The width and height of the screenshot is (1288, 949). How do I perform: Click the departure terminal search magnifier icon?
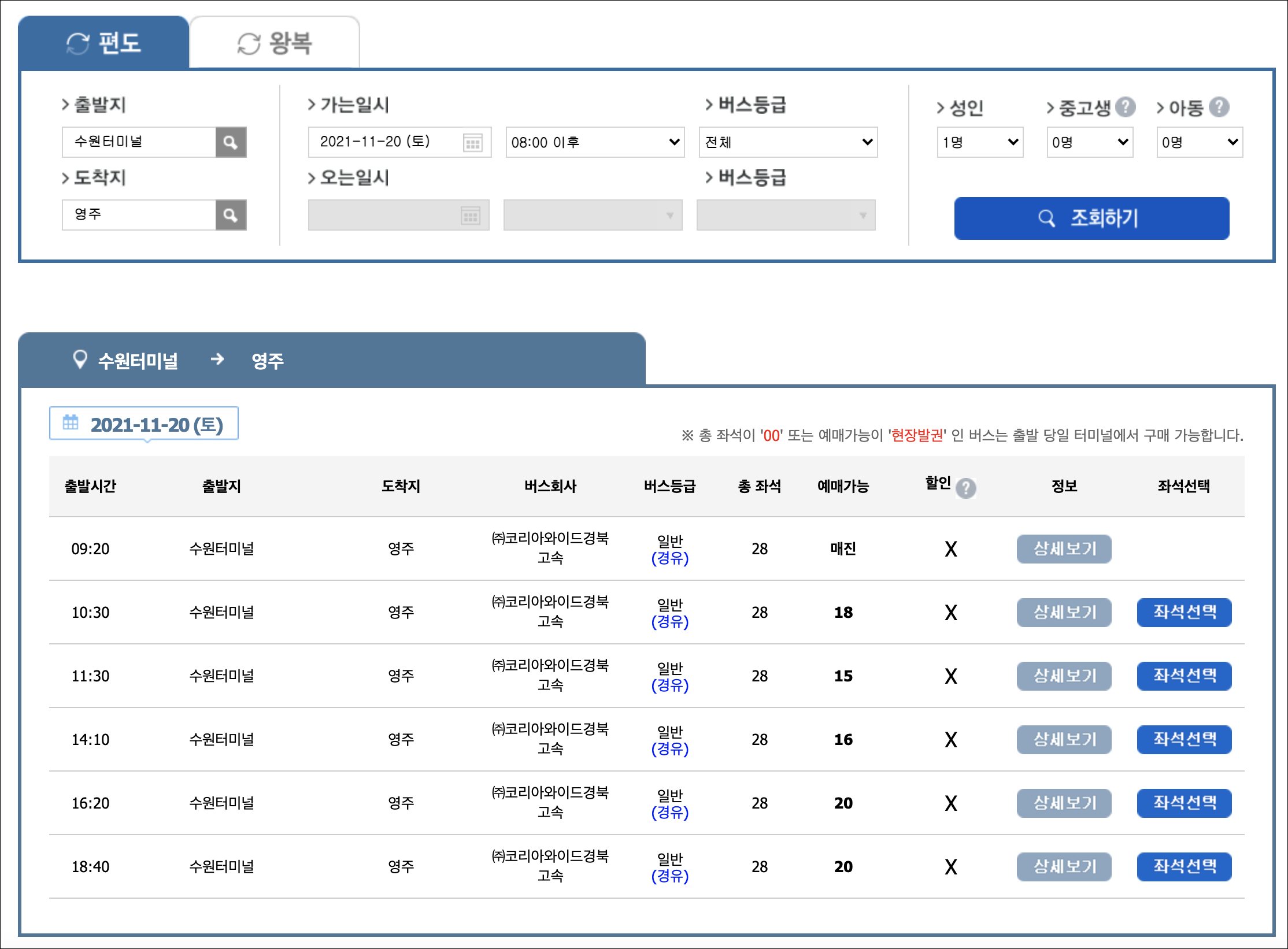pos(231,142)
